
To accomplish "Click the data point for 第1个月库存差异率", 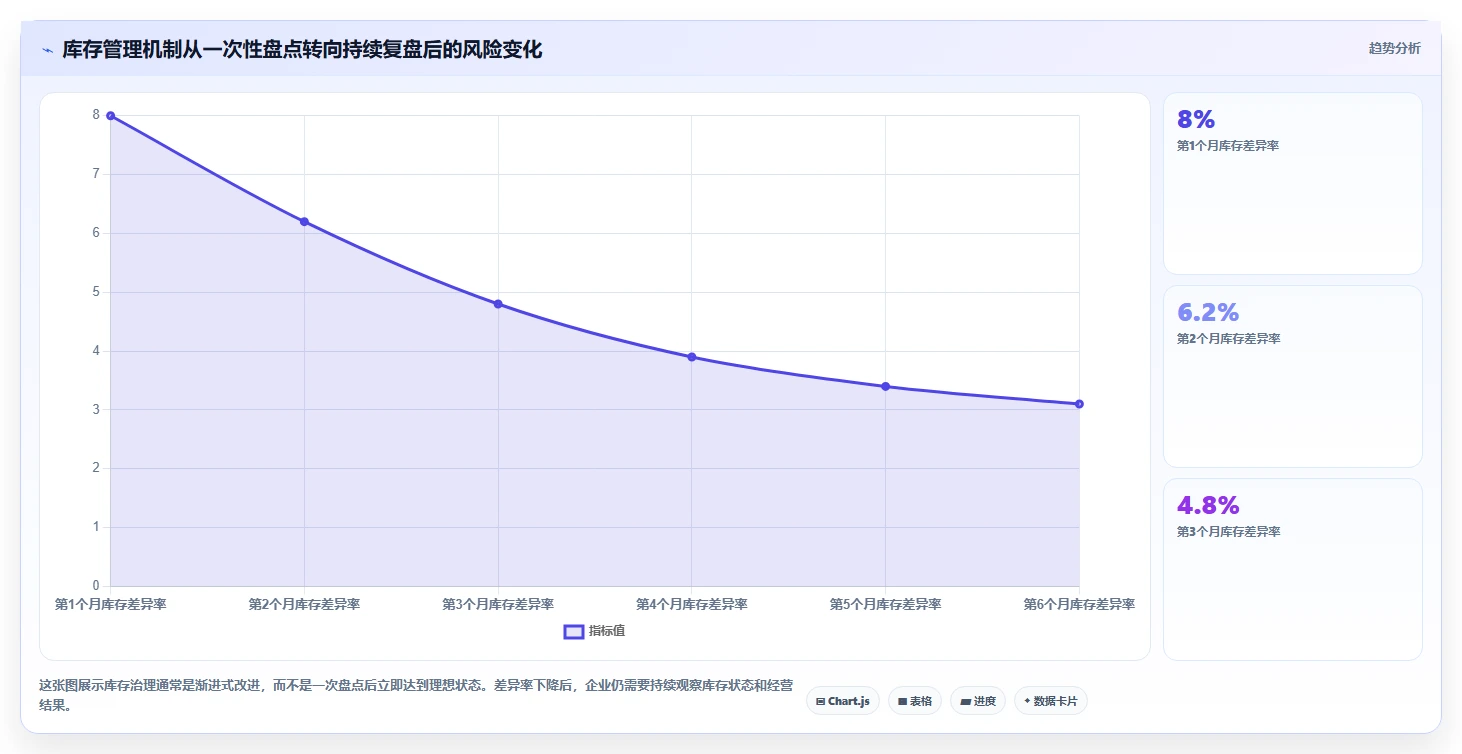I will (x=110, y=116).
